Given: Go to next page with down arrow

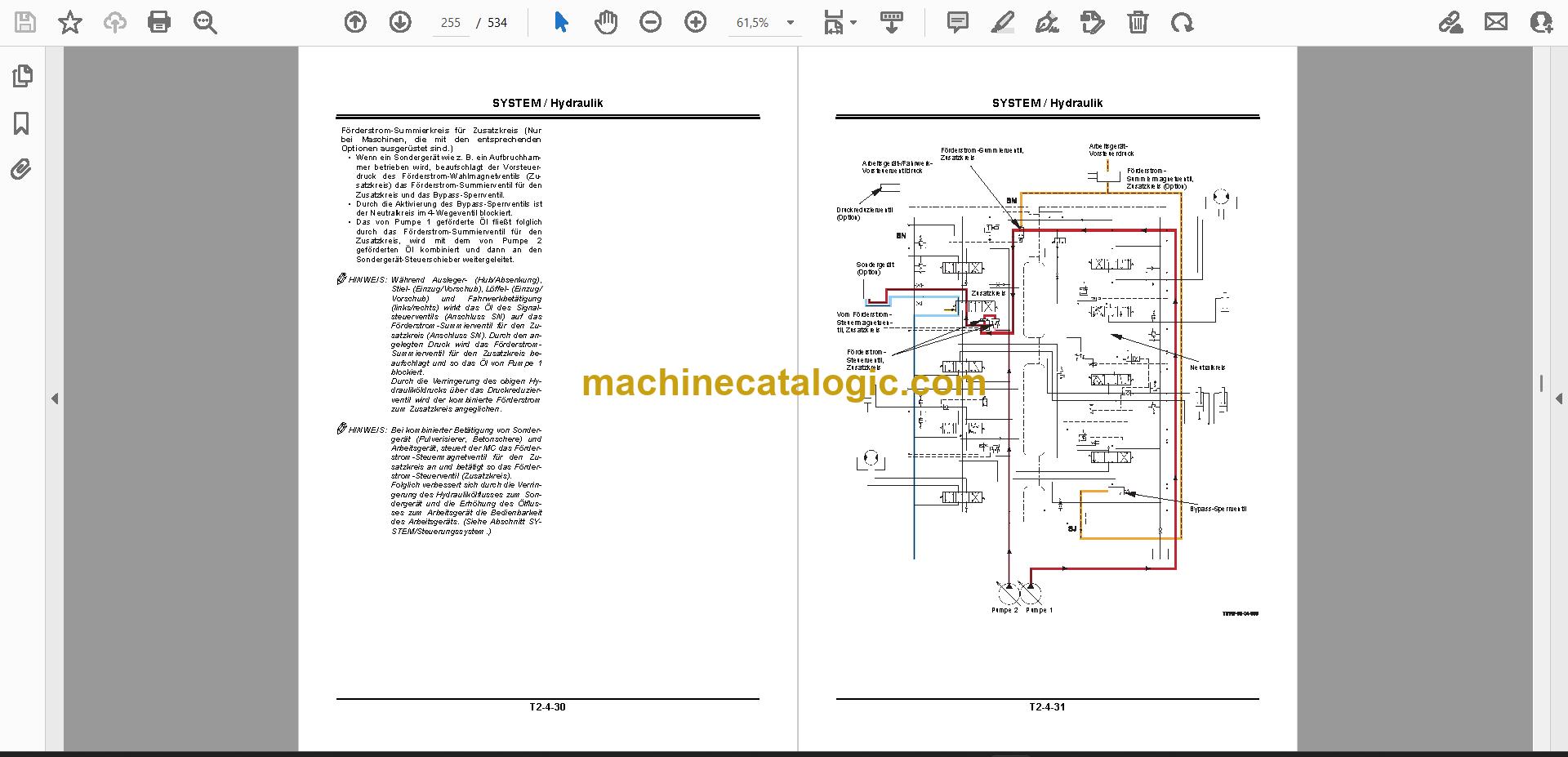Looking at the screenshot, I should [400, 22].
